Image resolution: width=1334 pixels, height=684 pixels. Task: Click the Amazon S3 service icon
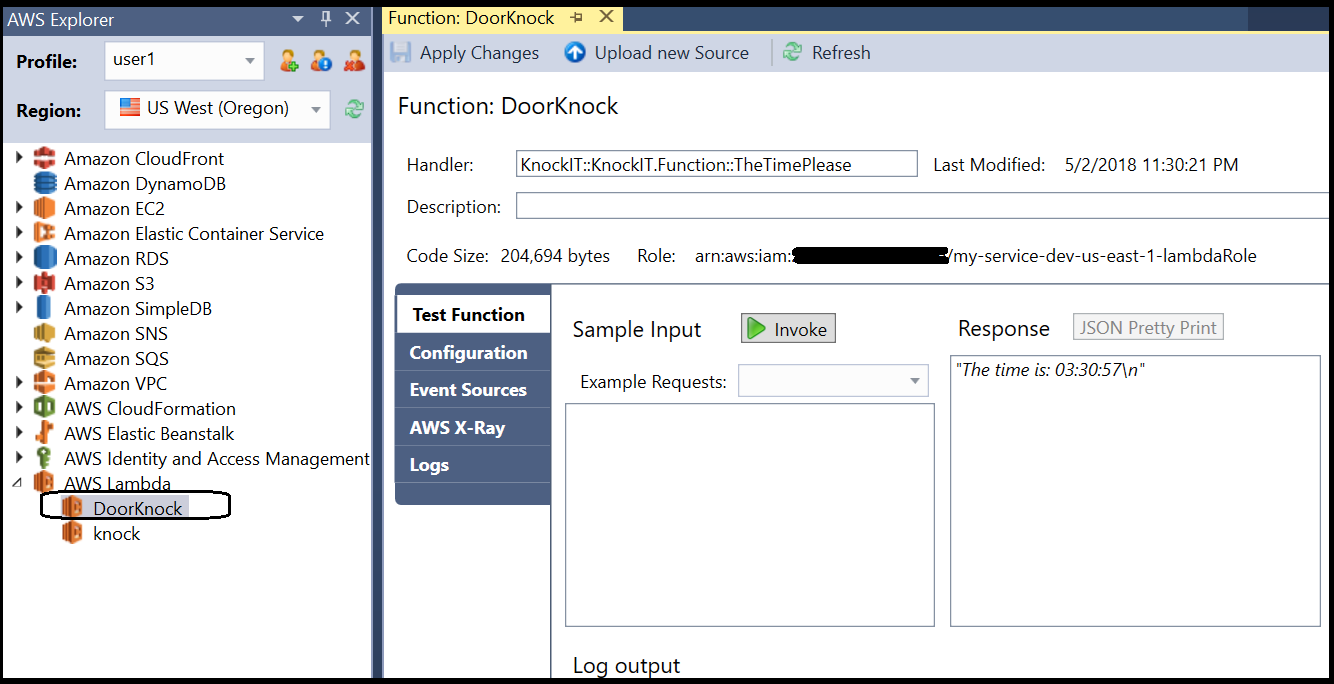pos(44,284)
